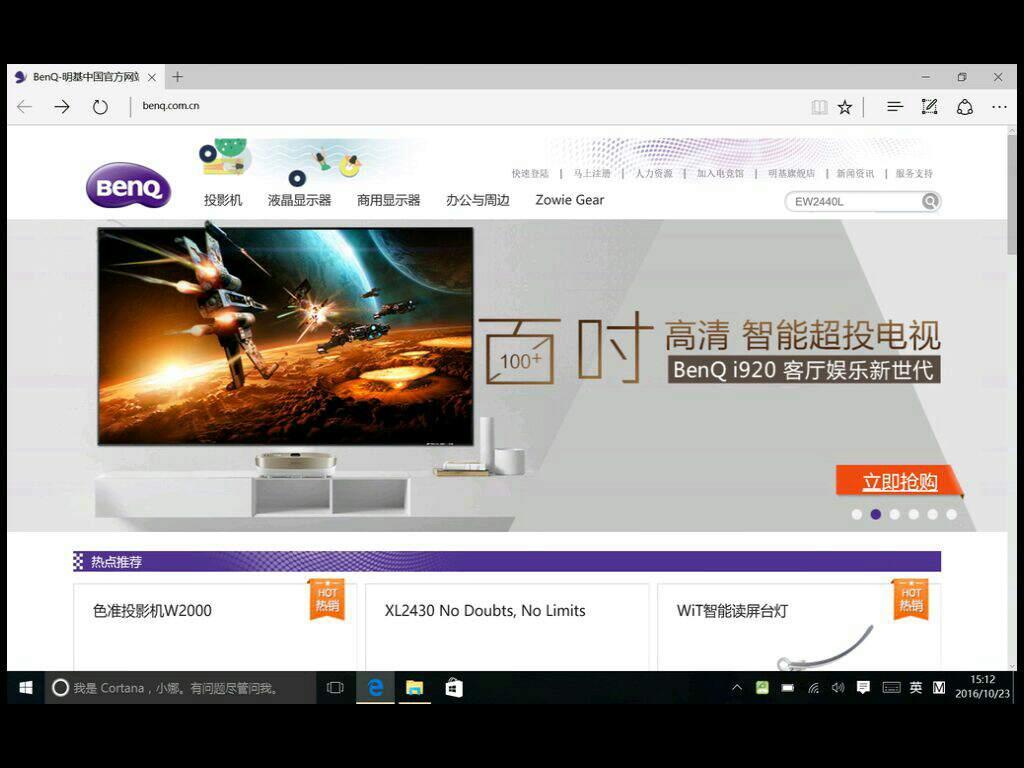
Task: Open the 办公与周边 menu
Action: [478, 200]
